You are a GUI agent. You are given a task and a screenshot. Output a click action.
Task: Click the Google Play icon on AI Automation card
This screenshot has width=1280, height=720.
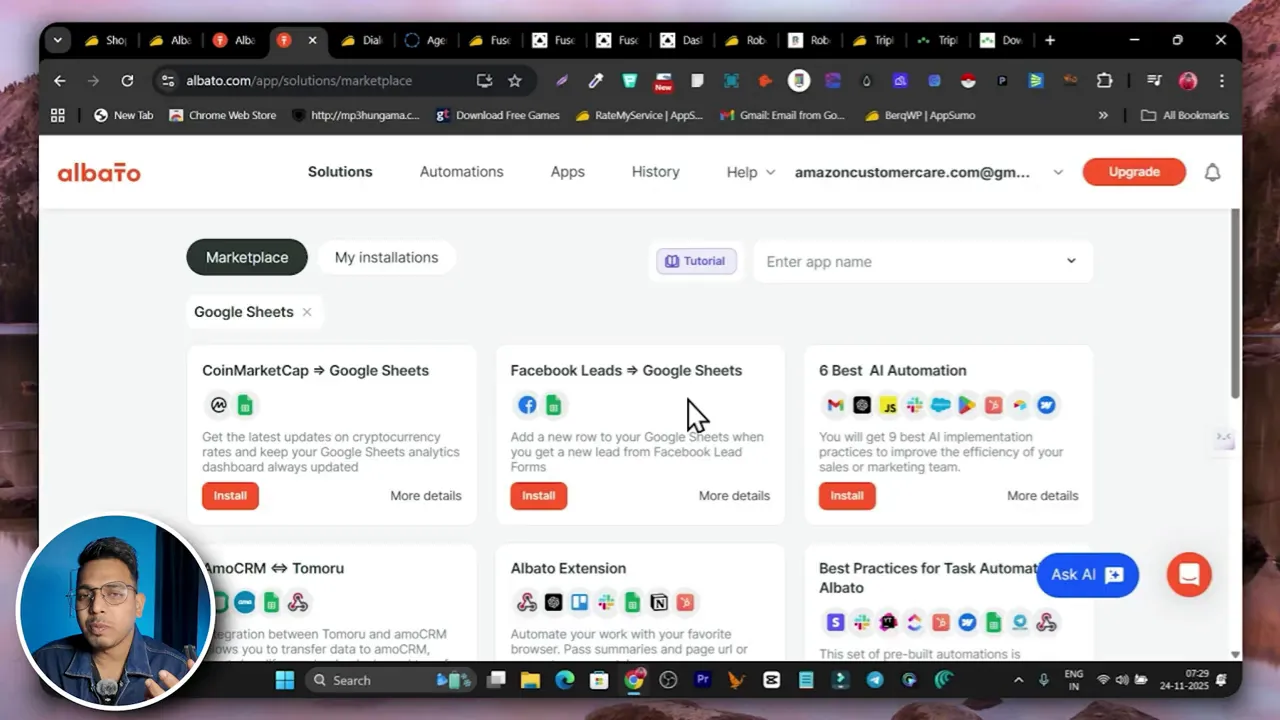point(967,404)
